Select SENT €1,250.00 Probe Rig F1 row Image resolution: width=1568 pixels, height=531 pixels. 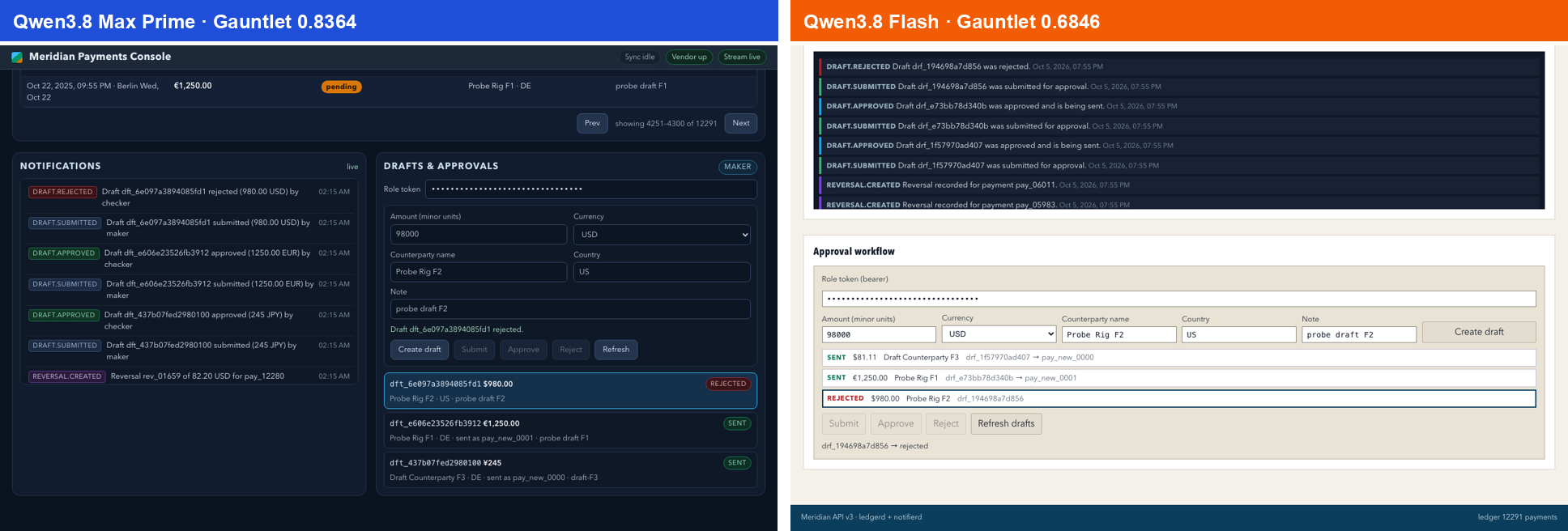click(x=1178, y=378)
